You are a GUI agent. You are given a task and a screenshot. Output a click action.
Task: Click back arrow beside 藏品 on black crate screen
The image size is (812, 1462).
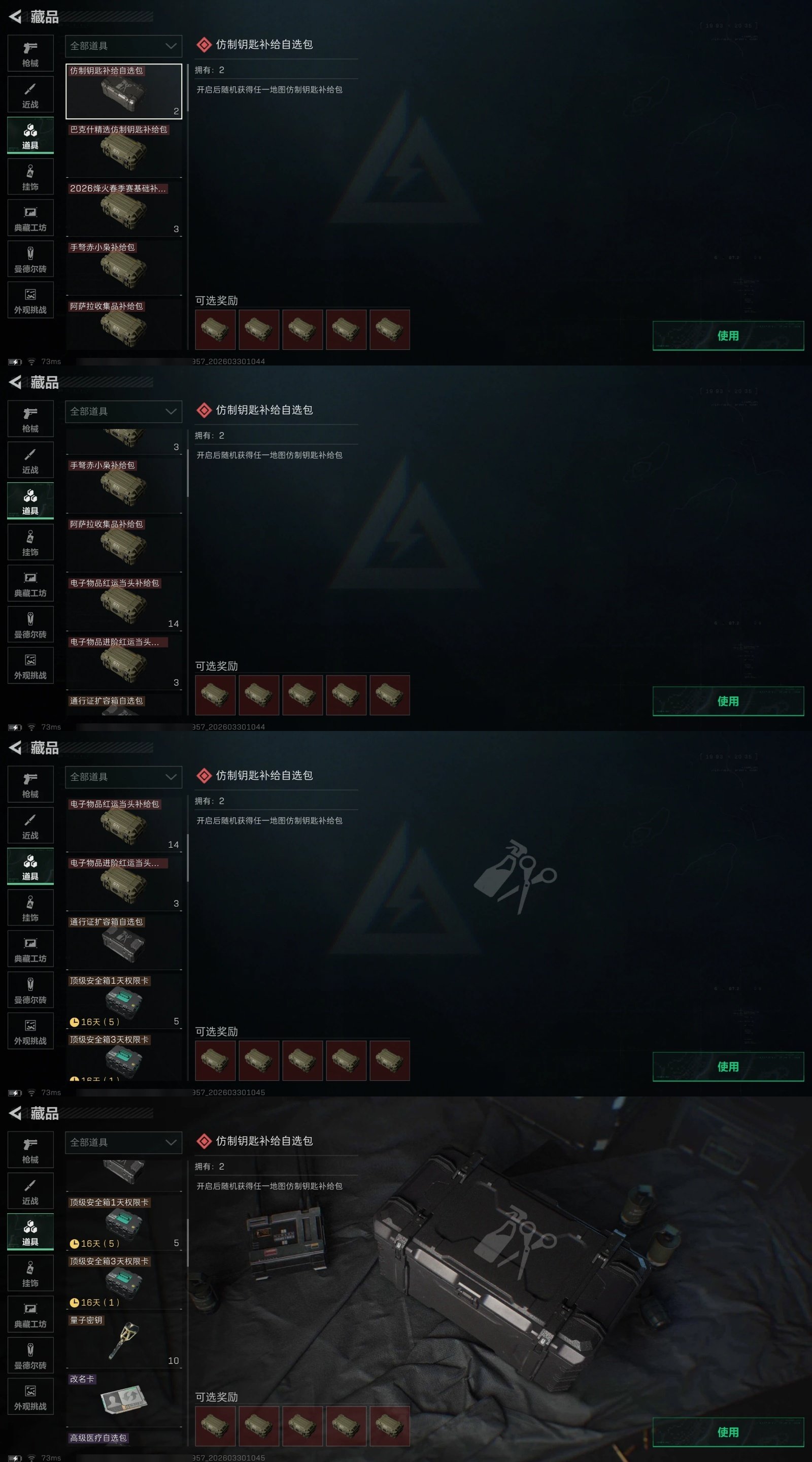15,1113
